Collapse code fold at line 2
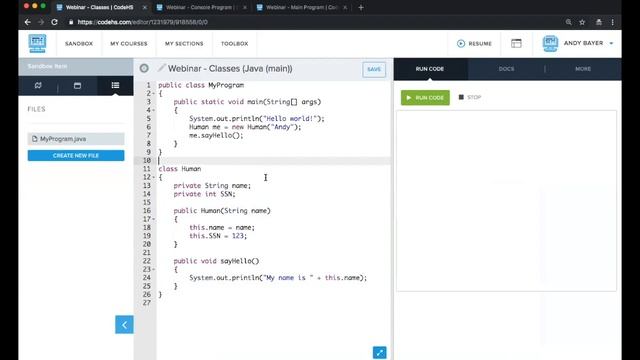Image resolution: width=640 pixels, height=360 pixels. coord(153,93)
